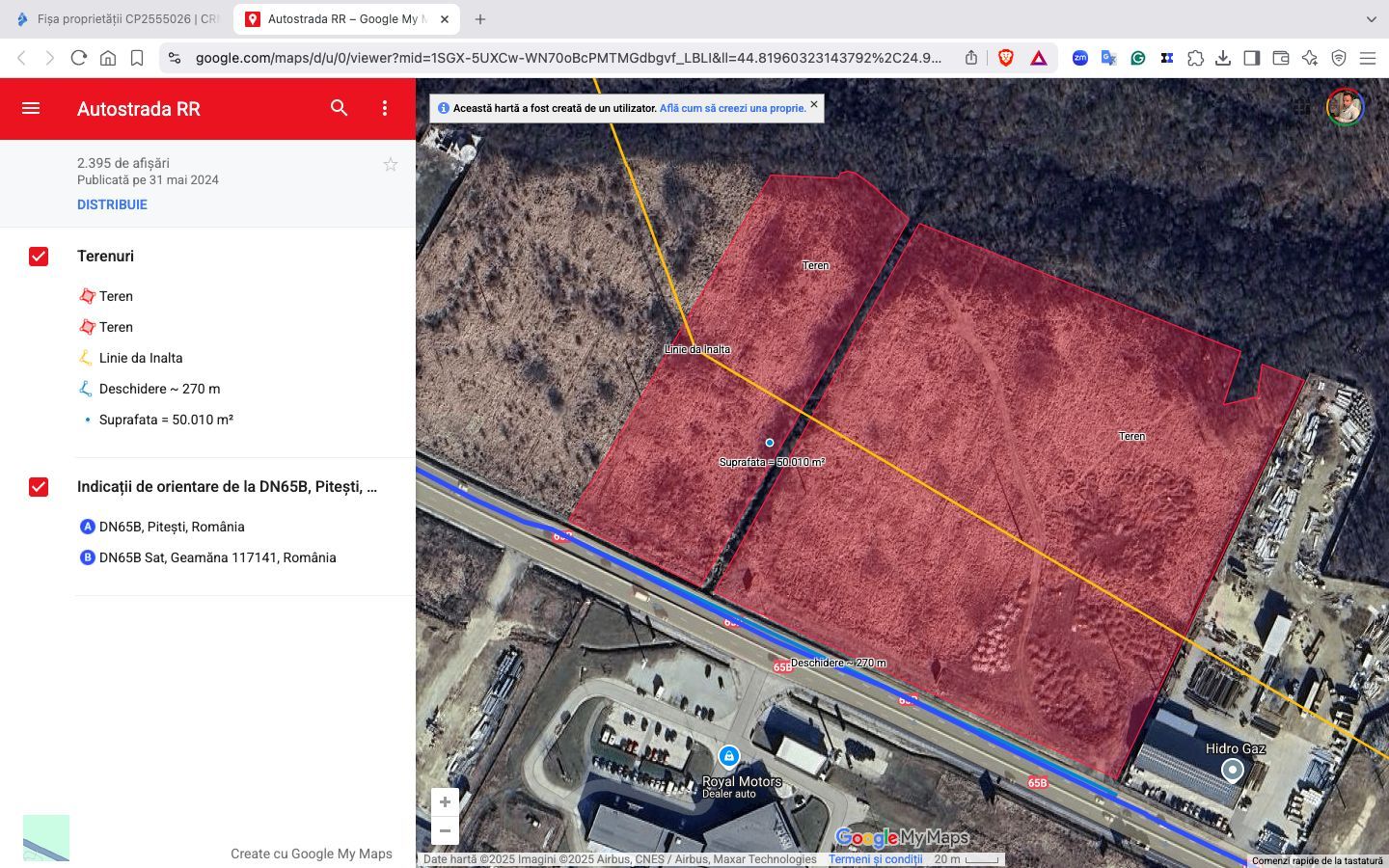Click the Brave Shields lion icon
Viewport: 1389px width, 868px height.
coord(1006,58)
